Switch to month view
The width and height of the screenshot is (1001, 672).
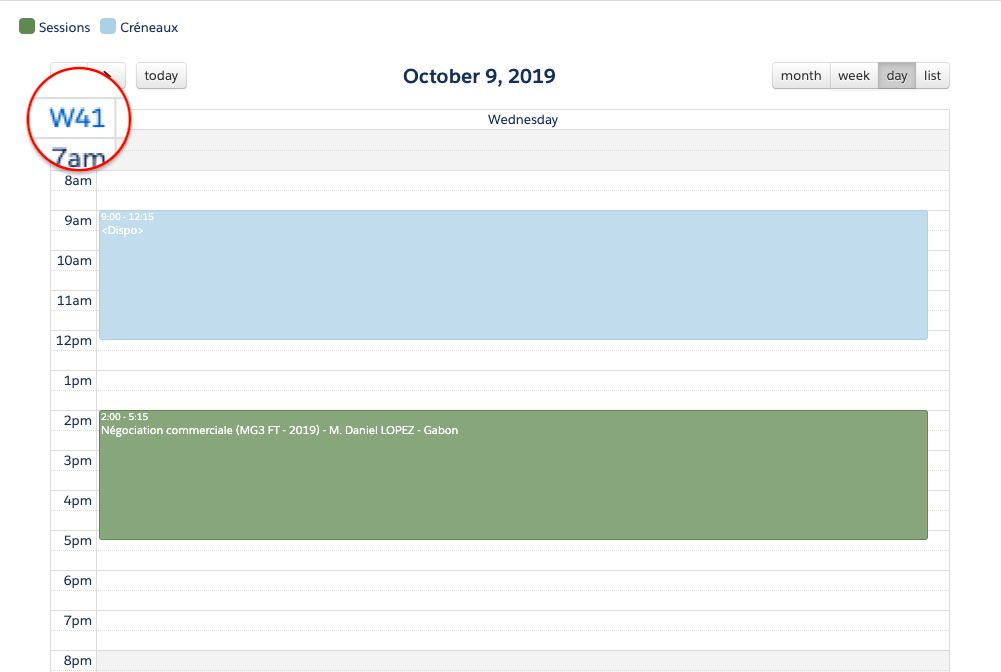tap(801, 76)
